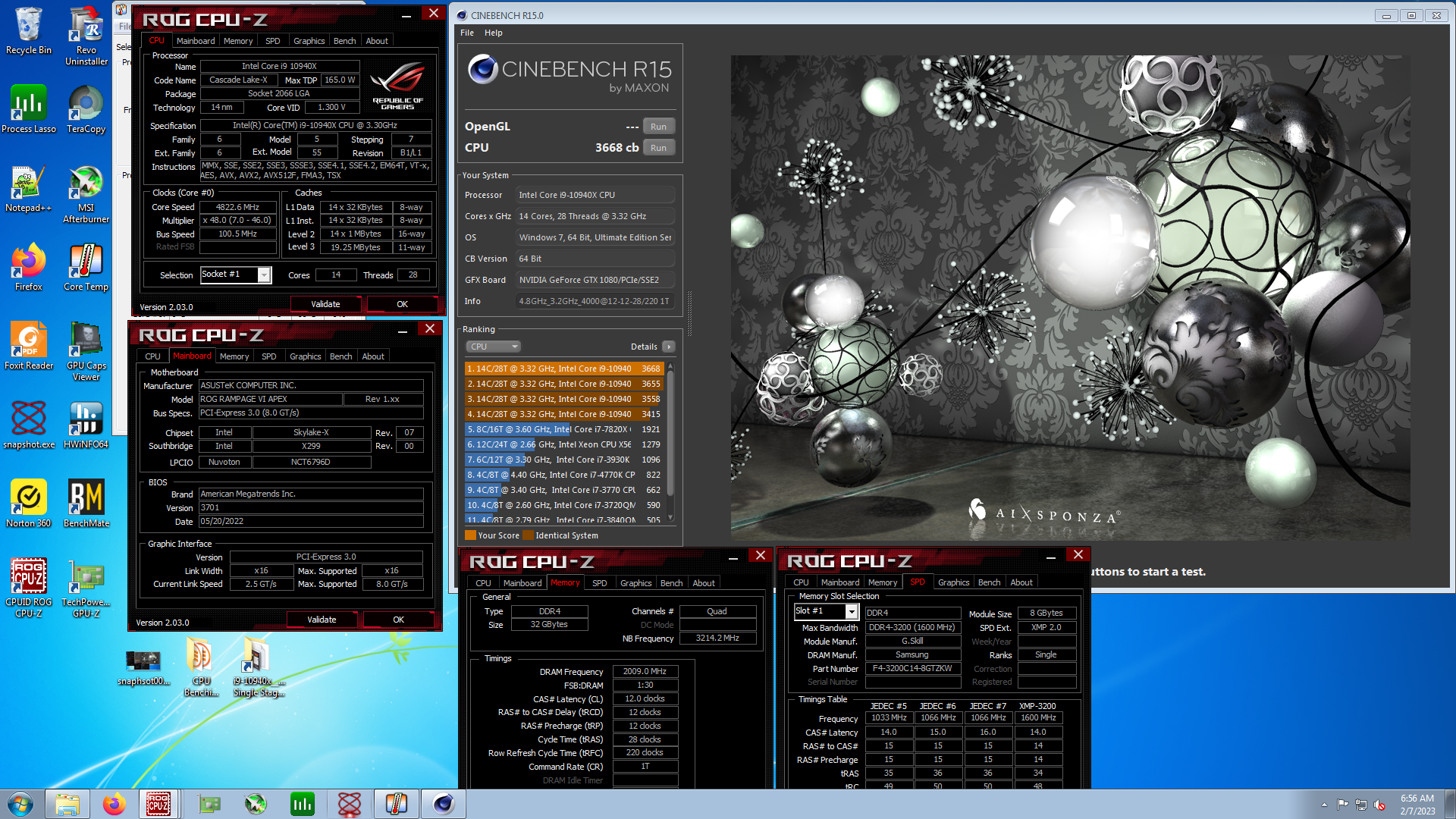Screen dimensions: 1456x819
Task: Select ranking row Intel Xeon CPU 1279
Action: 564,444
